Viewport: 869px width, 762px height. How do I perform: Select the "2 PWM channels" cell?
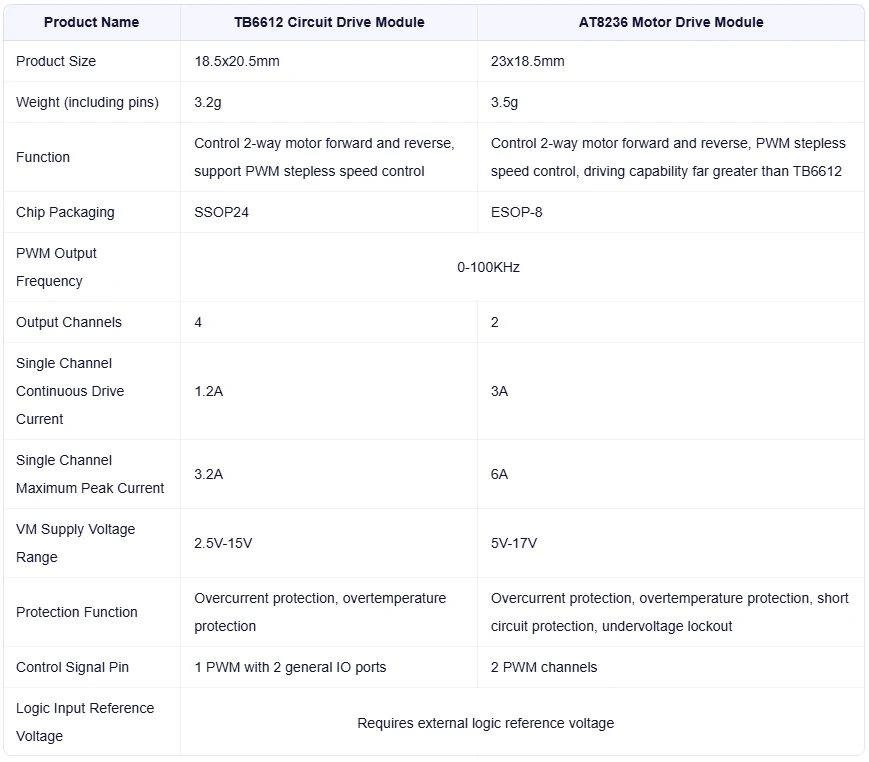tap(544, 667)
